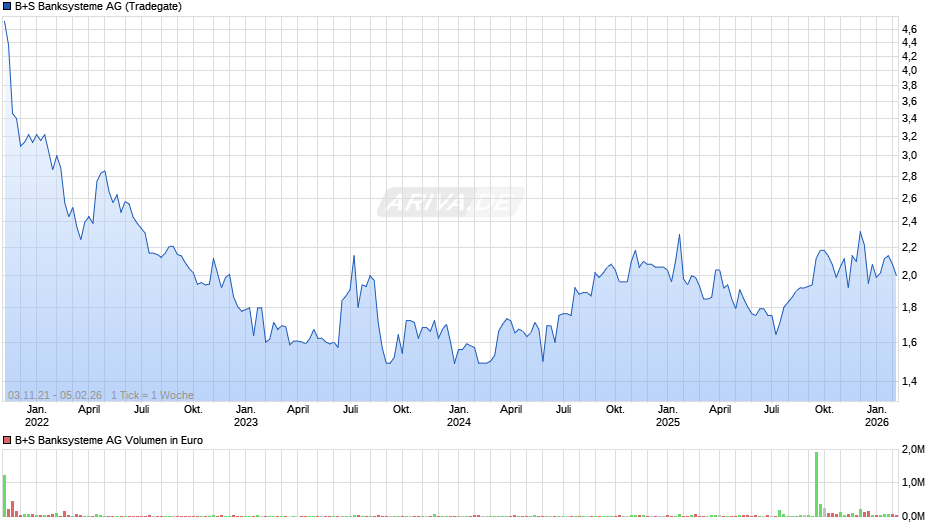Screen dimensions: 940x526
Task: Click the price axis value 1,6
Action: (x=909, y=342)
